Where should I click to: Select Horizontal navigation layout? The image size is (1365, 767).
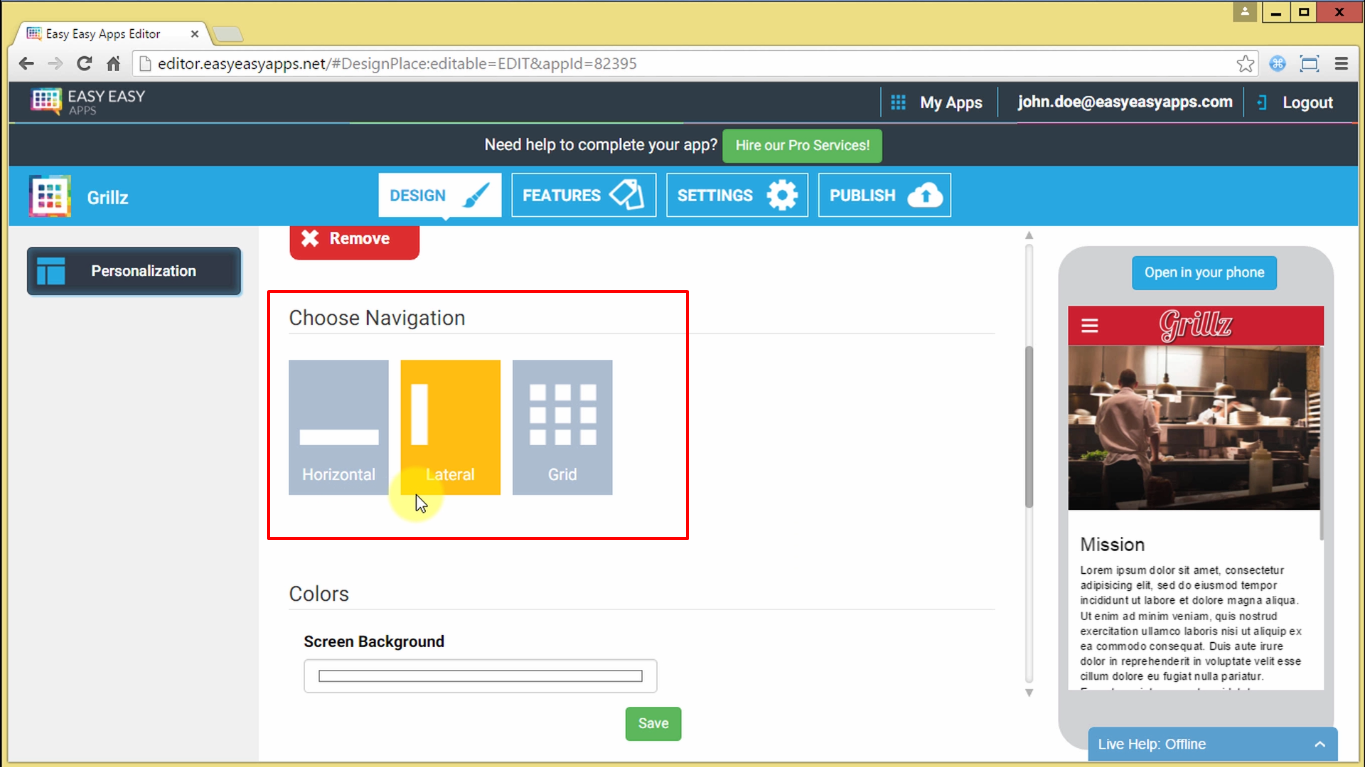tap(339, 427)
